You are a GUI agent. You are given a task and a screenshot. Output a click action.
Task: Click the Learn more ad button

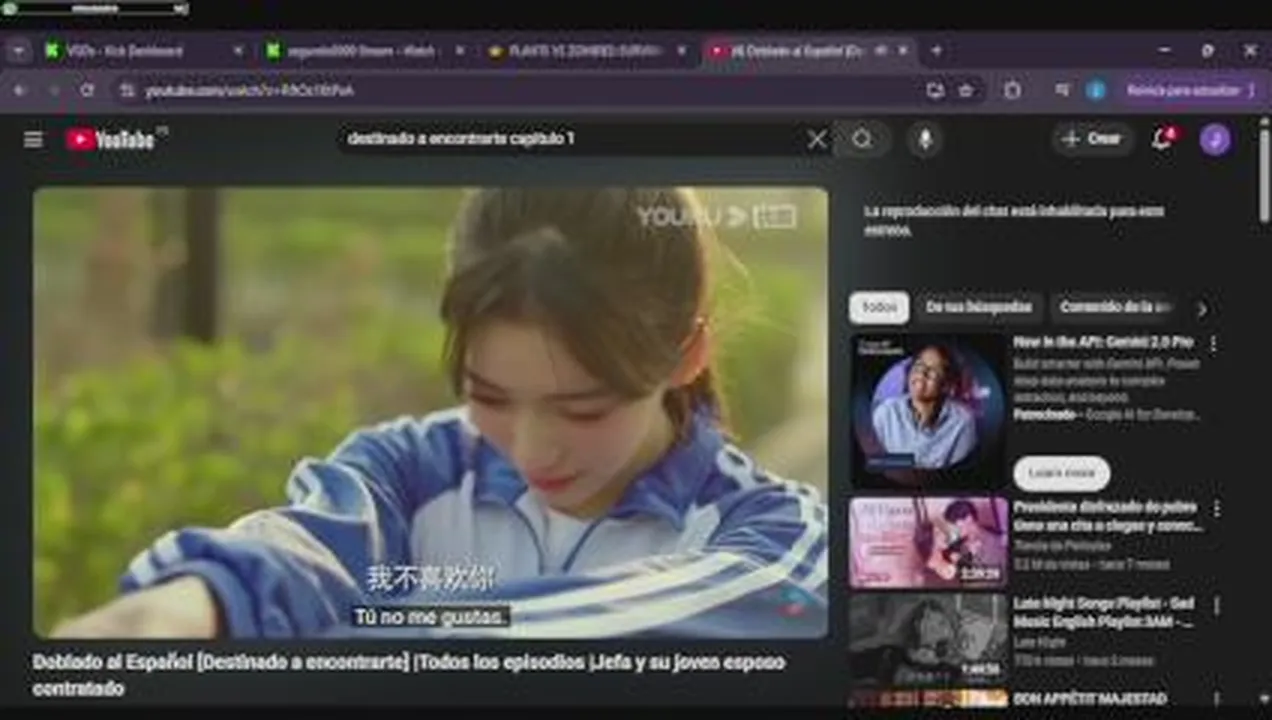coord(1061,472)
